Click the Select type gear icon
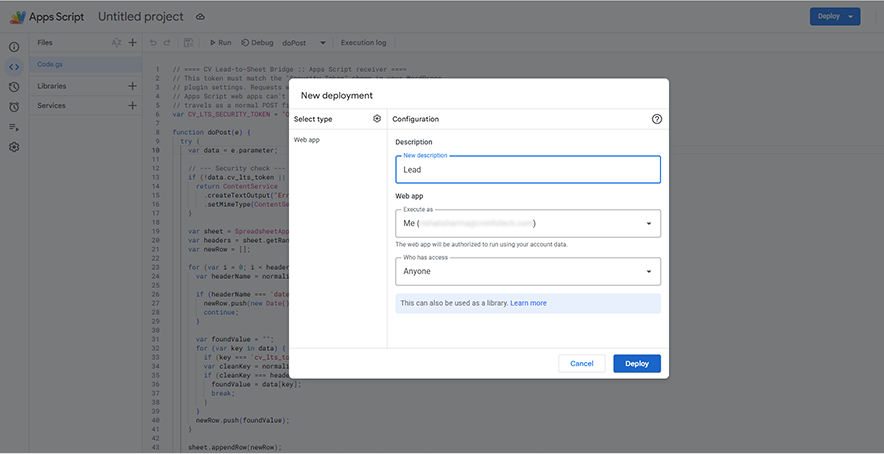Image resolution: width=884 pixels, height=454 pixels. (x=377, y=118)
